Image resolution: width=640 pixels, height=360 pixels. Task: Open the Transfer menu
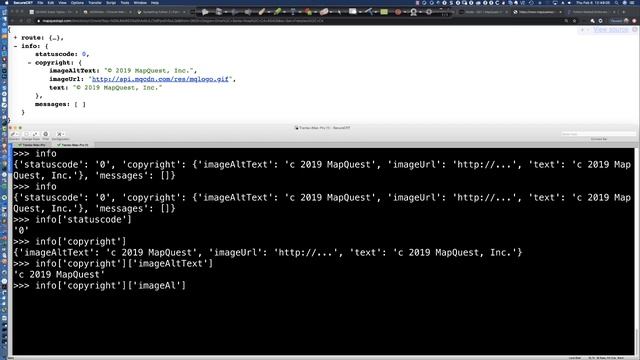pos(95,2)
